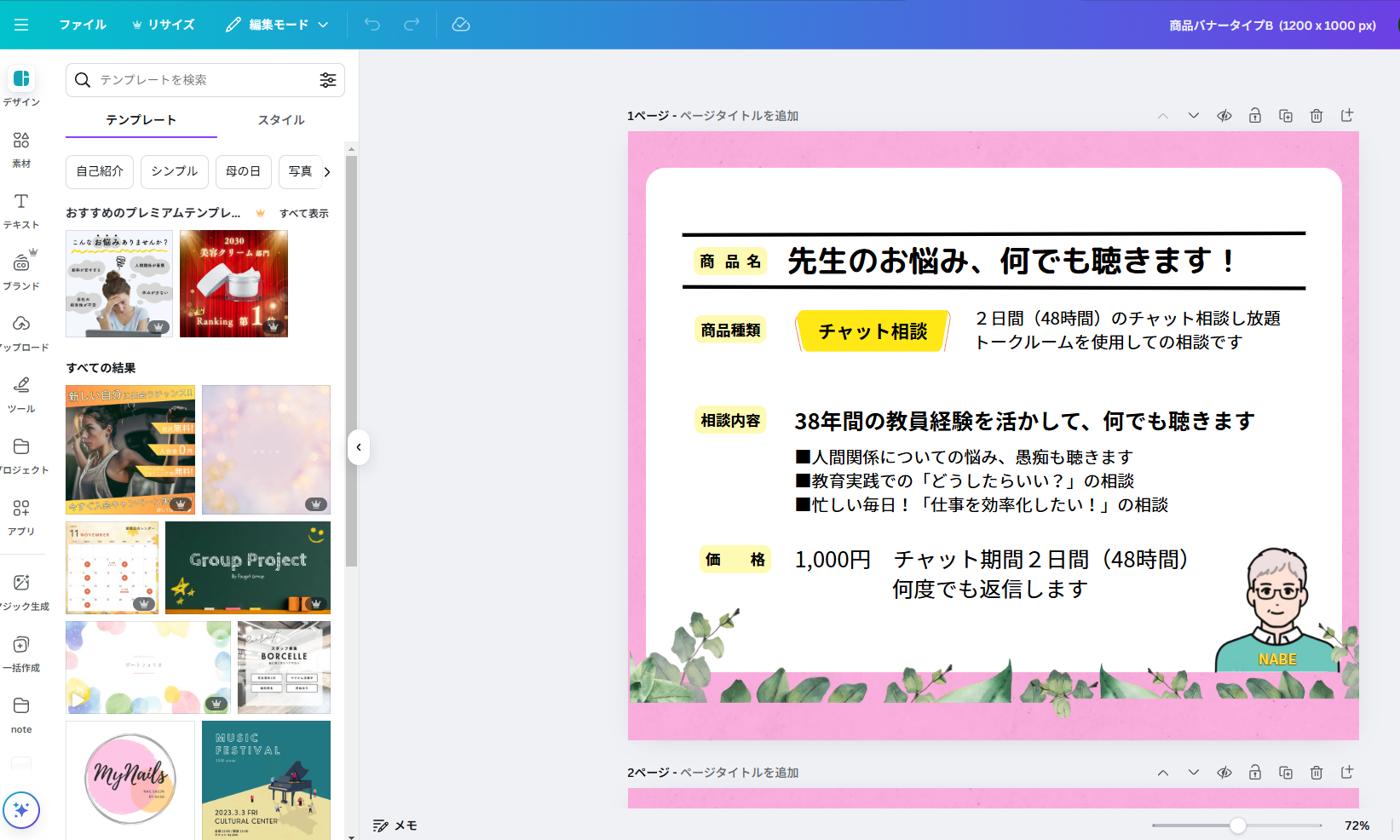Open the 素材 (Elements) panel
1400x840 pixels.
(x=21, y=149)
